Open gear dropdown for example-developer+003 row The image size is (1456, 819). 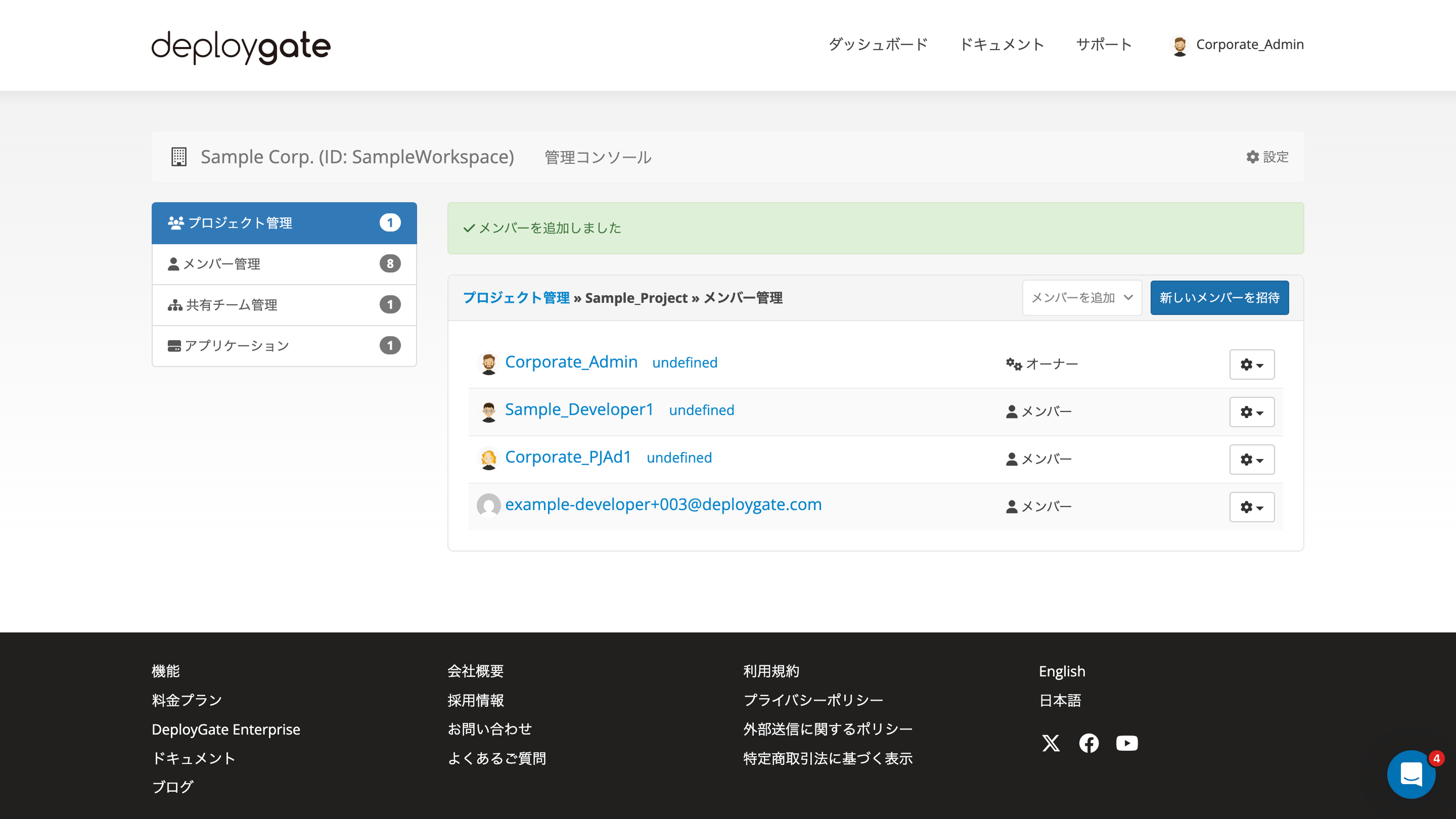point(1251,507)
